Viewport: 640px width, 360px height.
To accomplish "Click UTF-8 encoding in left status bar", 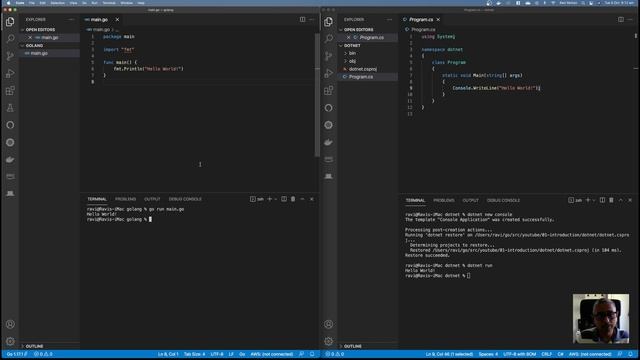I will tap(217, 354).
